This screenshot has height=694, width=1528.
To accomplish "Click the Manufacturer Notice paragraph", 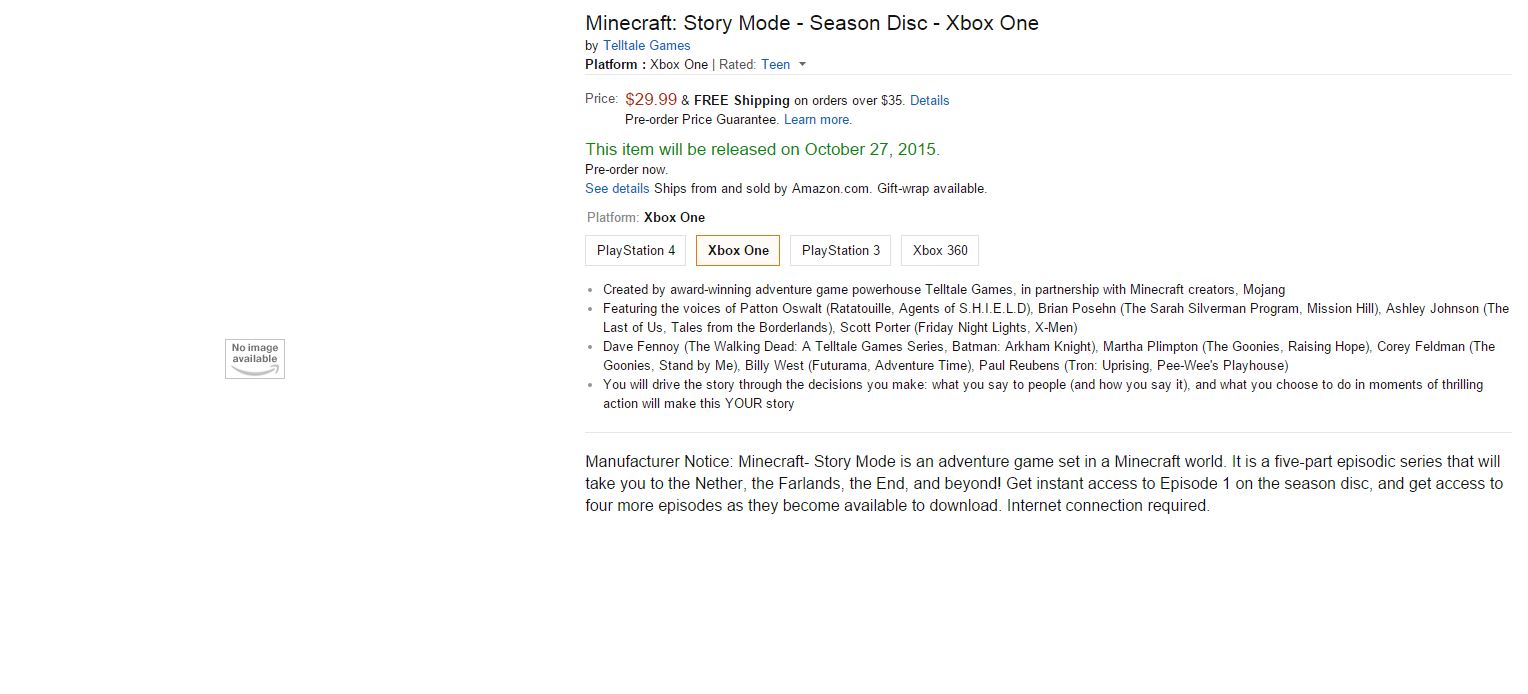I will tap(1043, 483).
